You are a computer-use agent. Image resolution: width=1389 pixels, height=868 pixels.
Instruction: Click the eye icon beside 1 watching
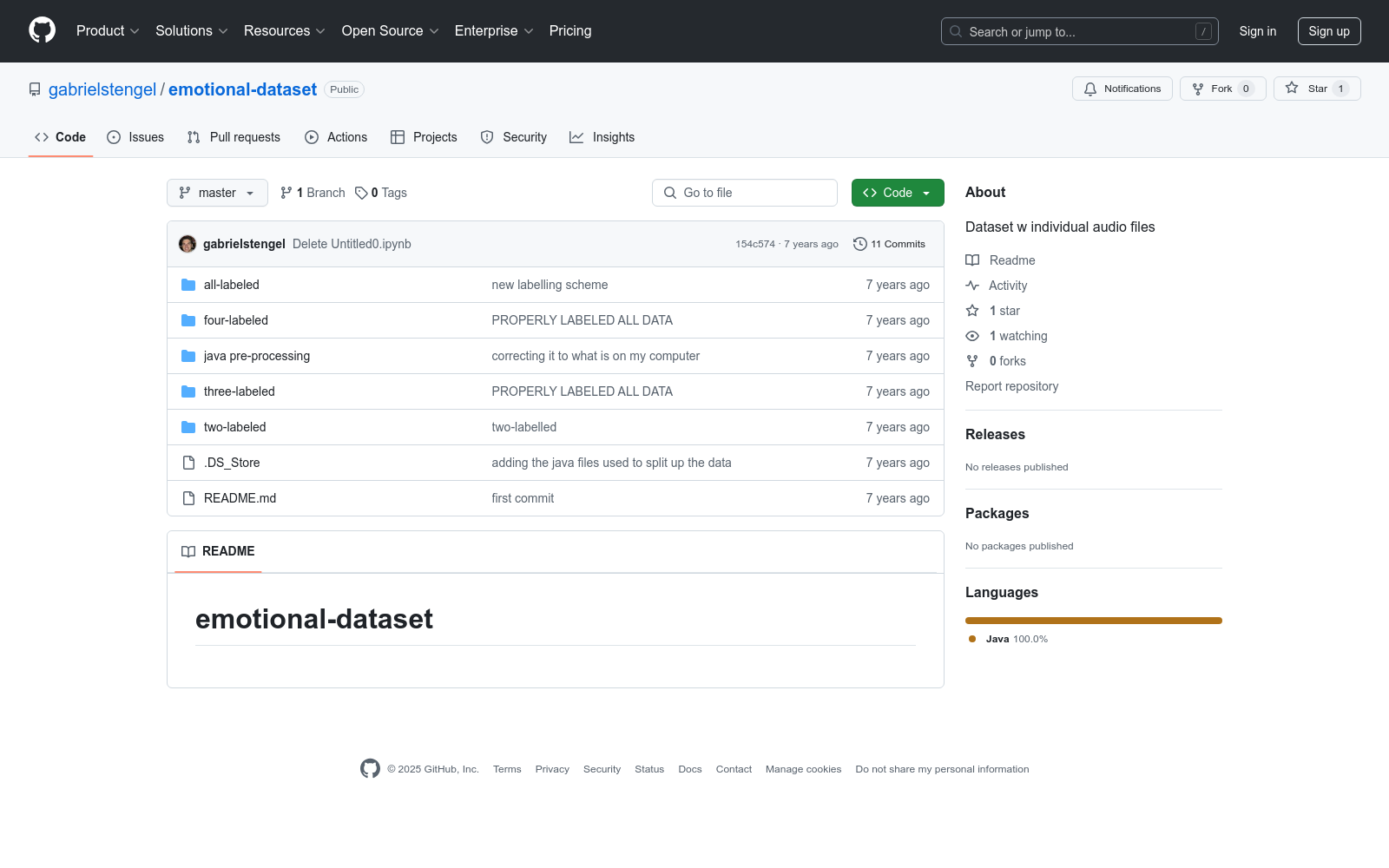click(x=972, y=336)
